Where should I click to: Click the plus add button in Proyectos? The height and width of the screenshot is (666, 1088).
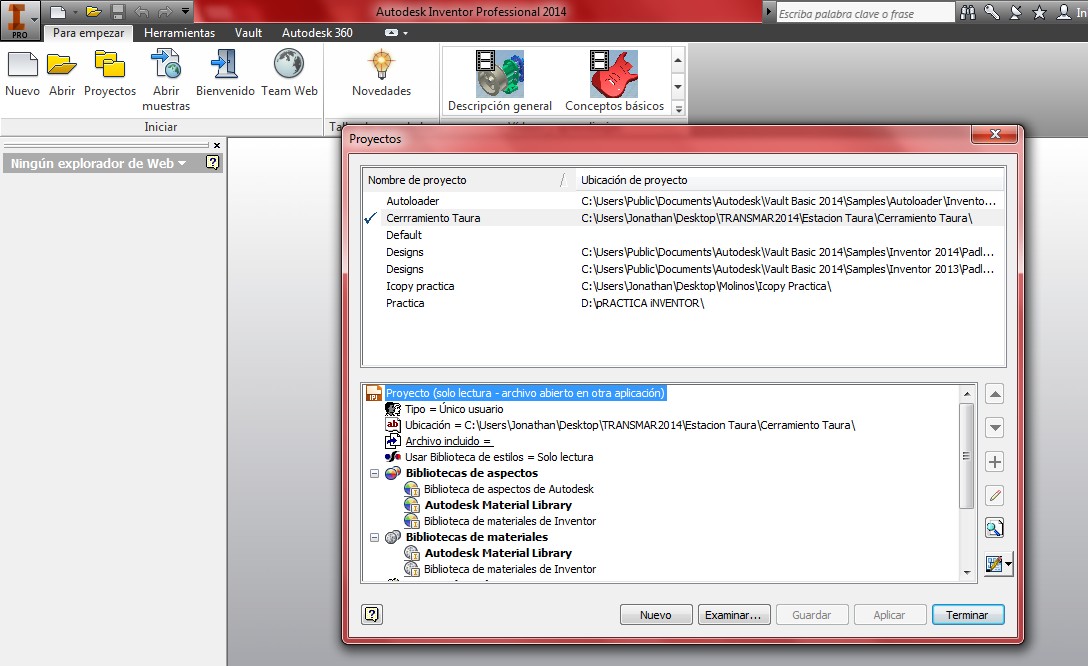click(995, 462)
